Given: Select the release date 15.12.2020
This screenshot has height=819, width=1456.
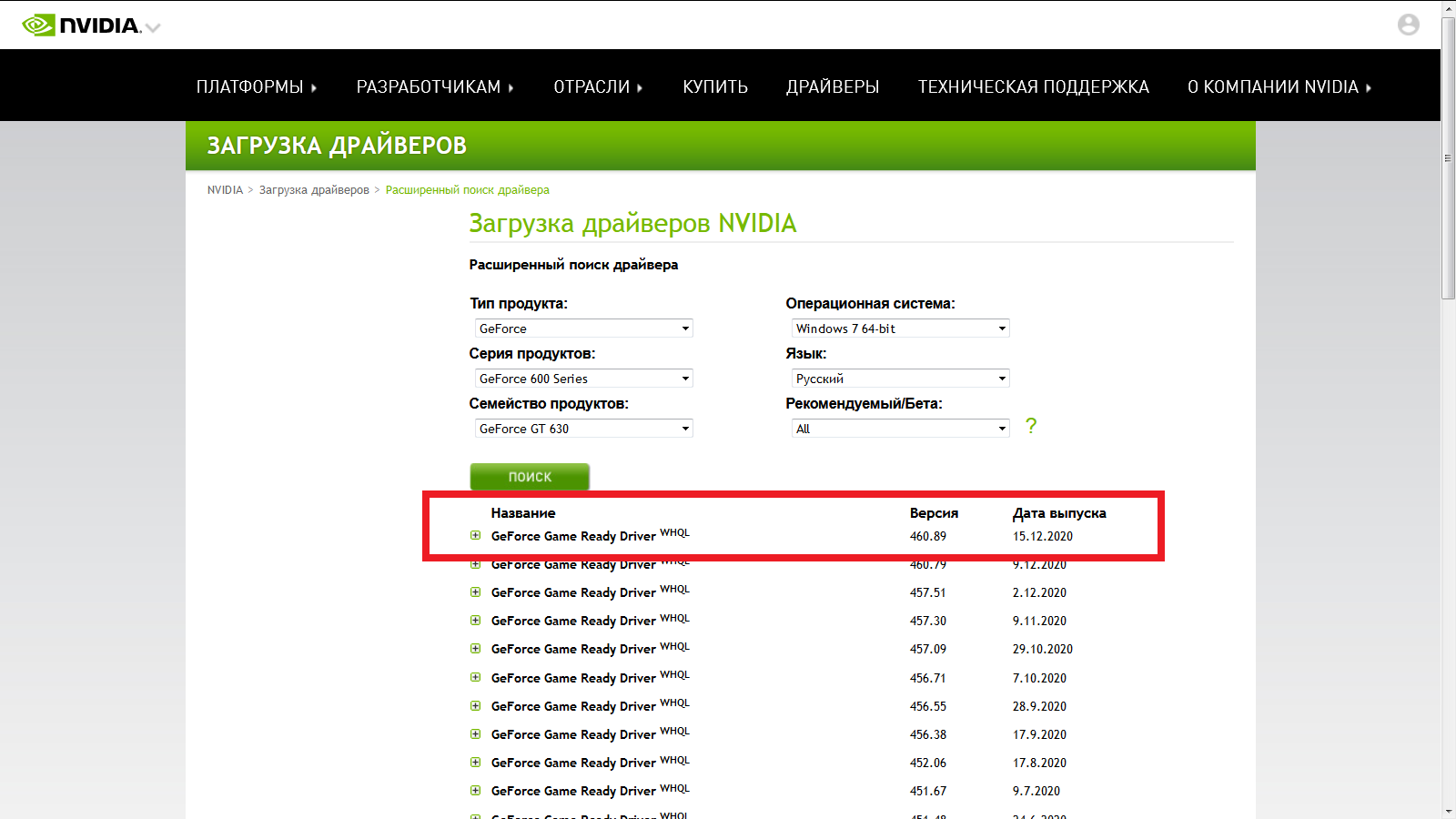Looking at the screenshot, I should (x=1043, y=536).
